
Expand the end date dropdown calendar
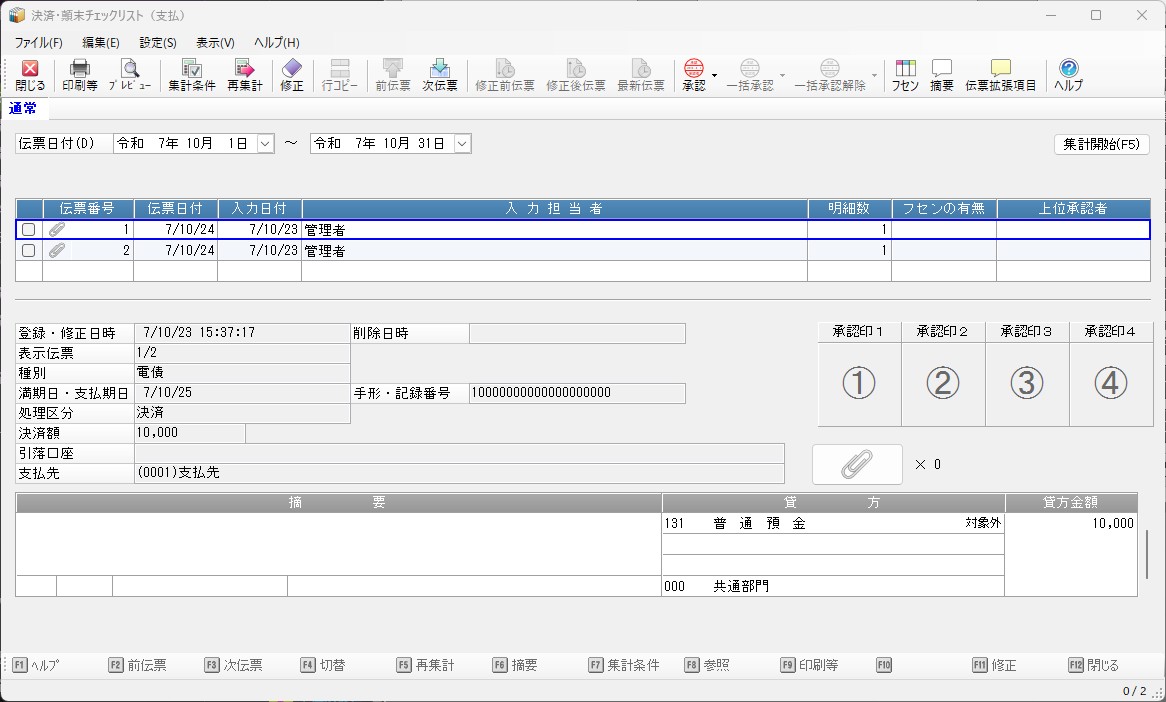[x=462, y=144]
